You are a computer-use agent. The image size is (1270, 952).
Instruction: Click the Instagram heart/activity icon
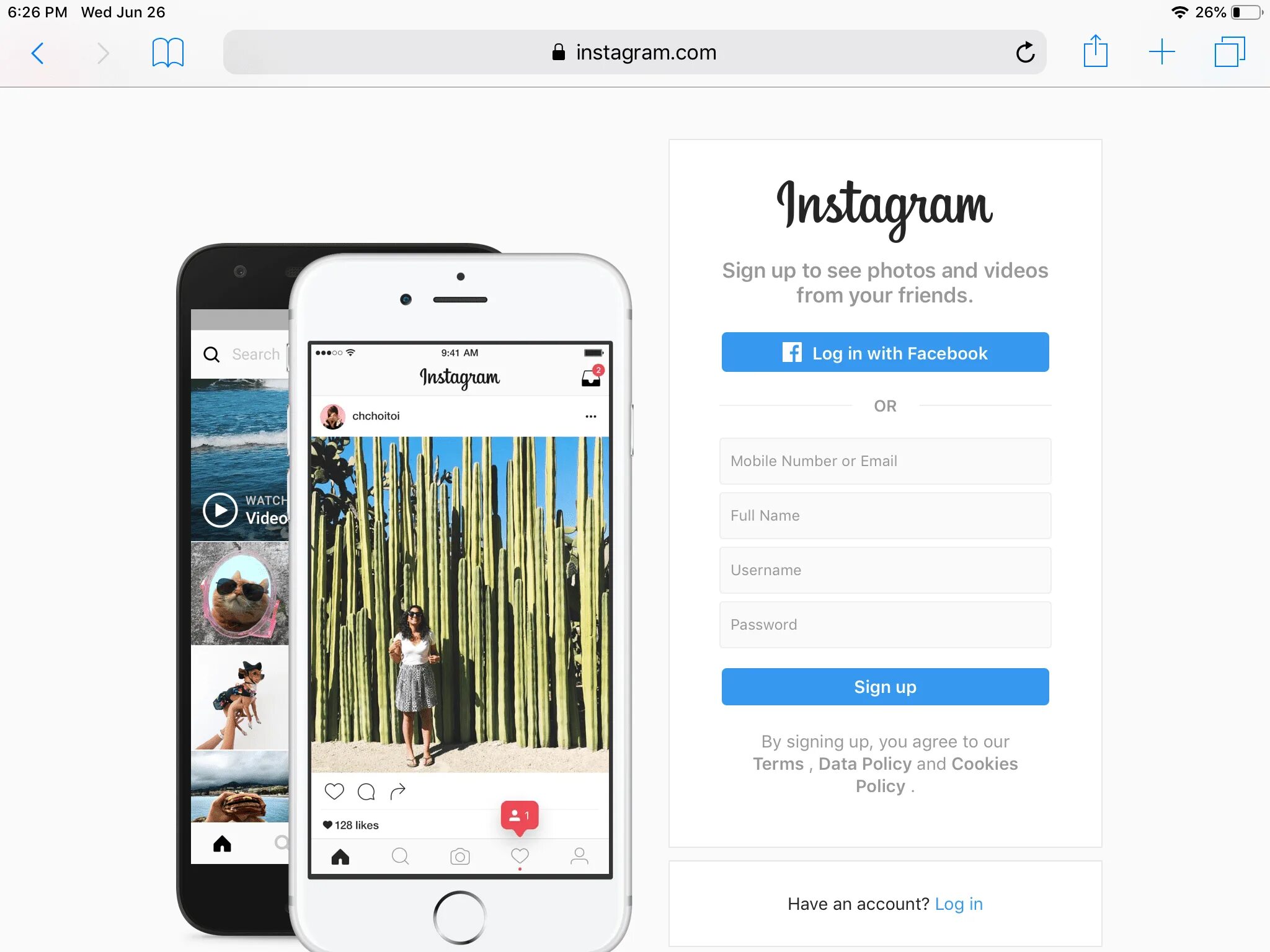[518, 856]
